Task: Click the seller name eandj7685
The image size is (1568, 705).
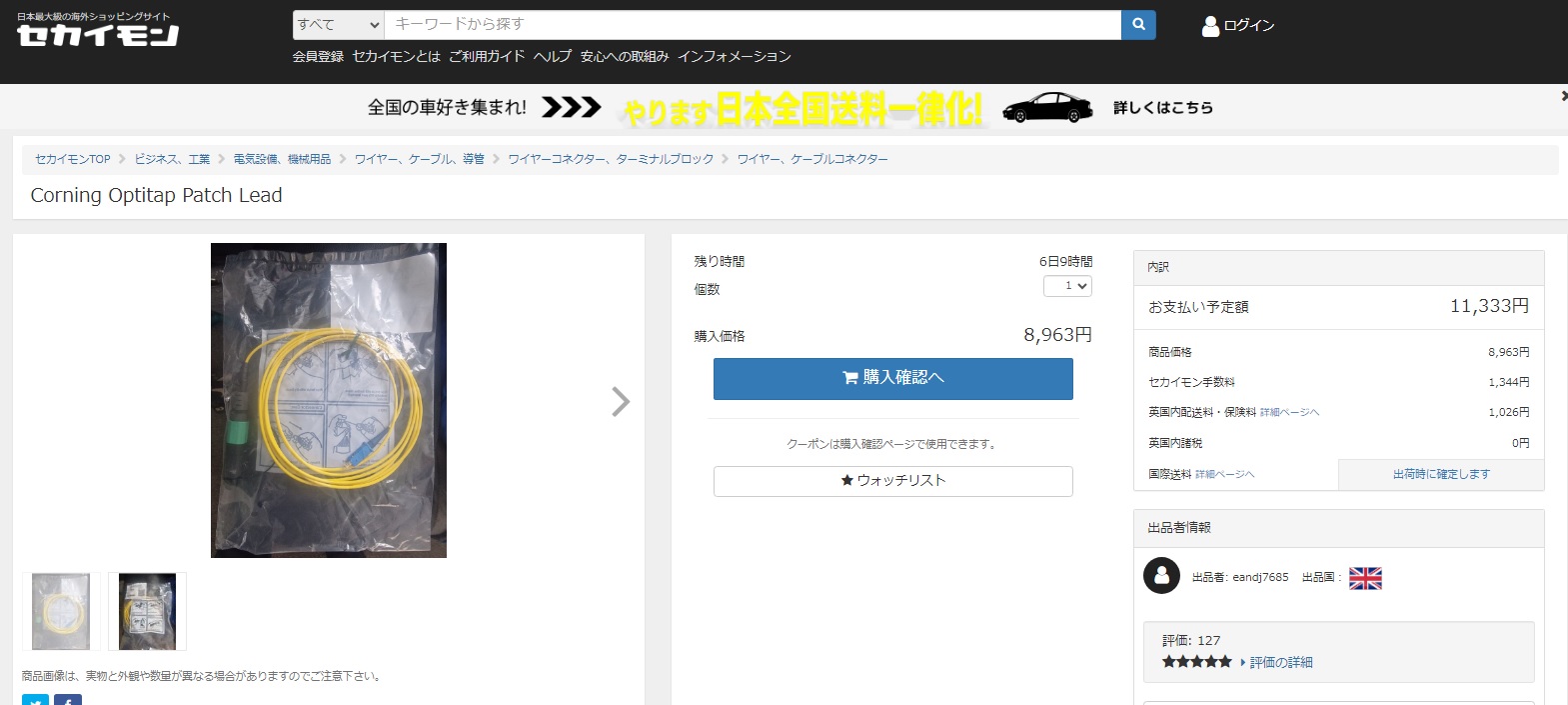Action: (1260, 578)
